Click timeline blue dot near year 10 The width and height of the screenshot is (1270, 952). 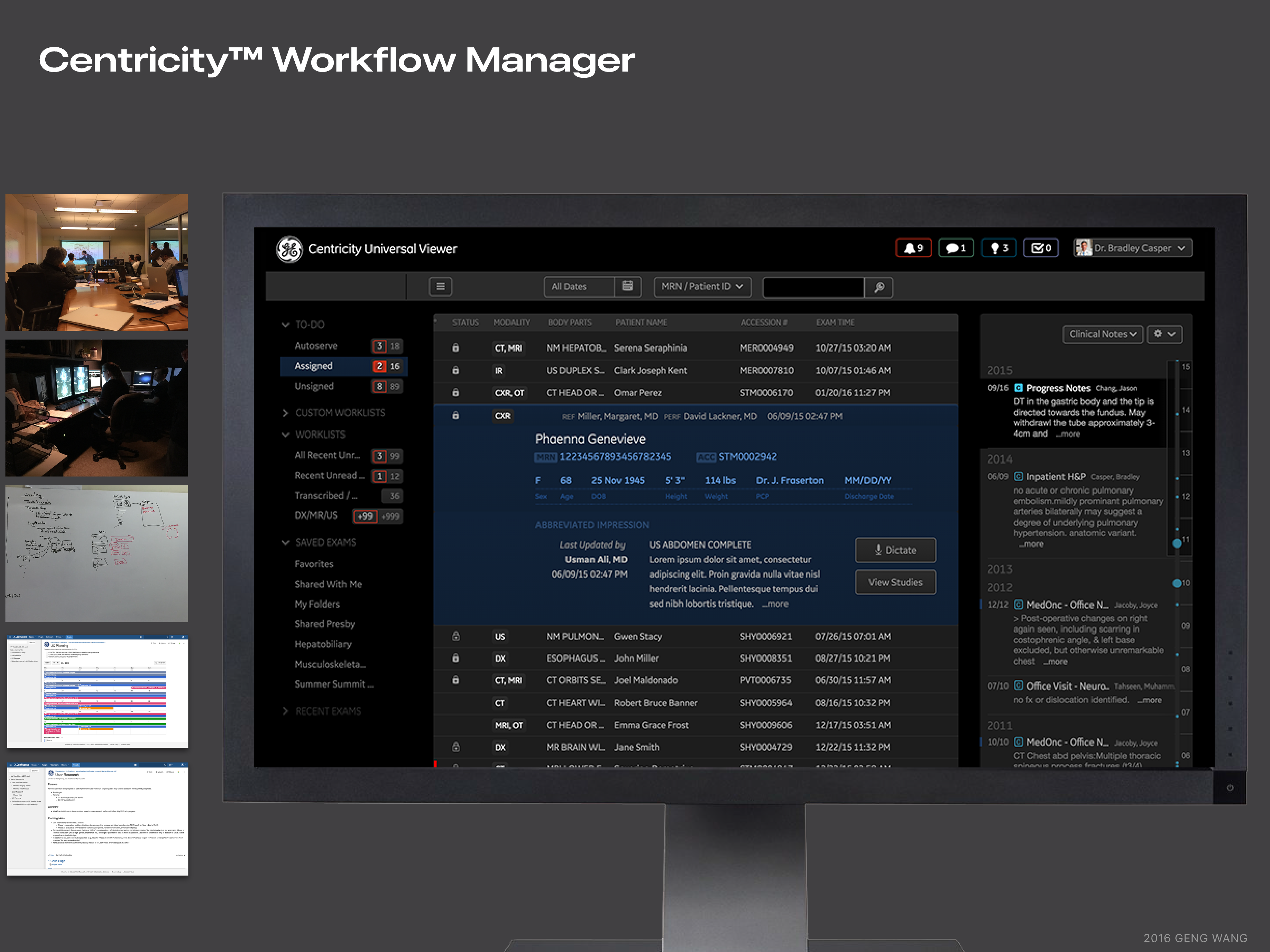(x=1176, y=583)
